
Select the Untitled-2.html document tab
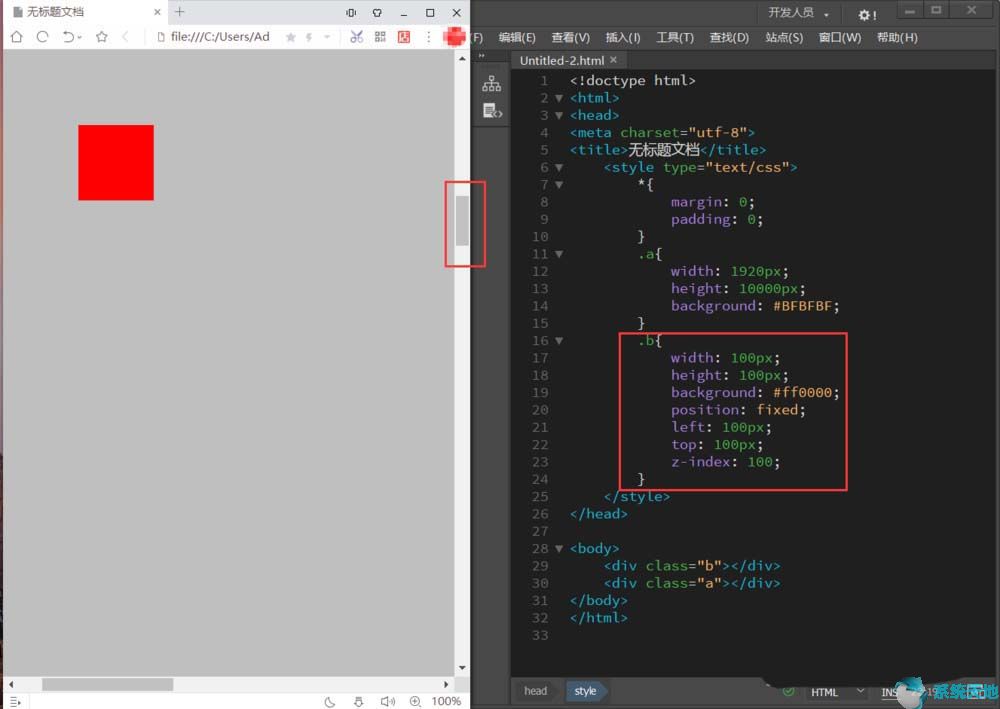click(x=561, y=60)
